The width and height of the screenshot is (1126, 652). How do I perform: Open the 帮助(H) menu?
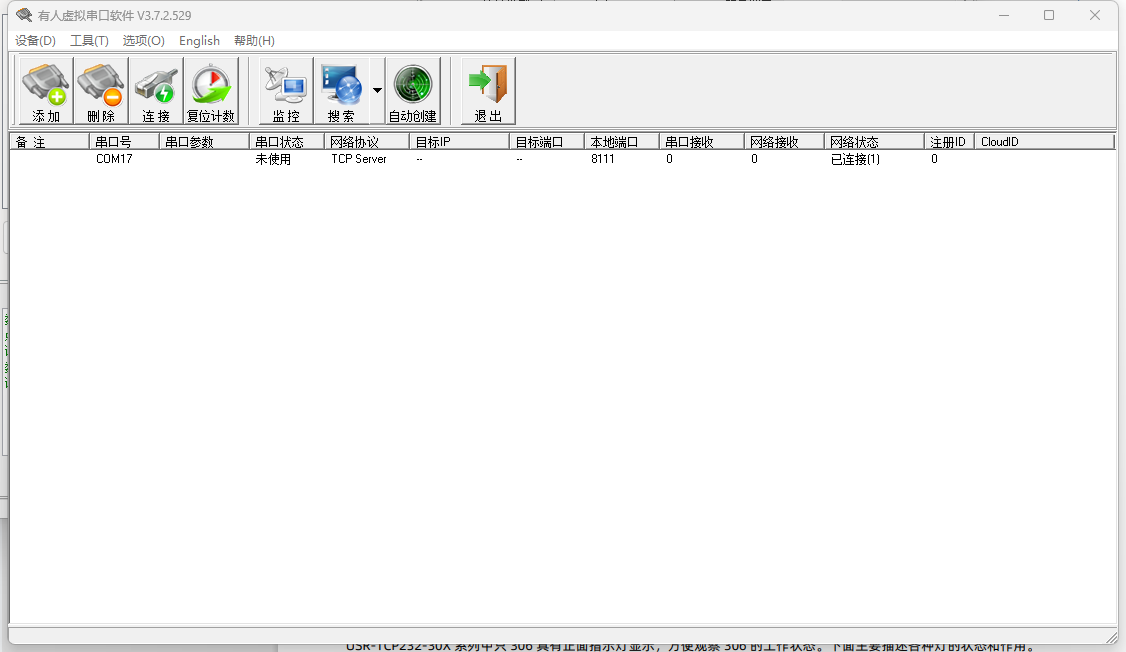pos(254,41)
